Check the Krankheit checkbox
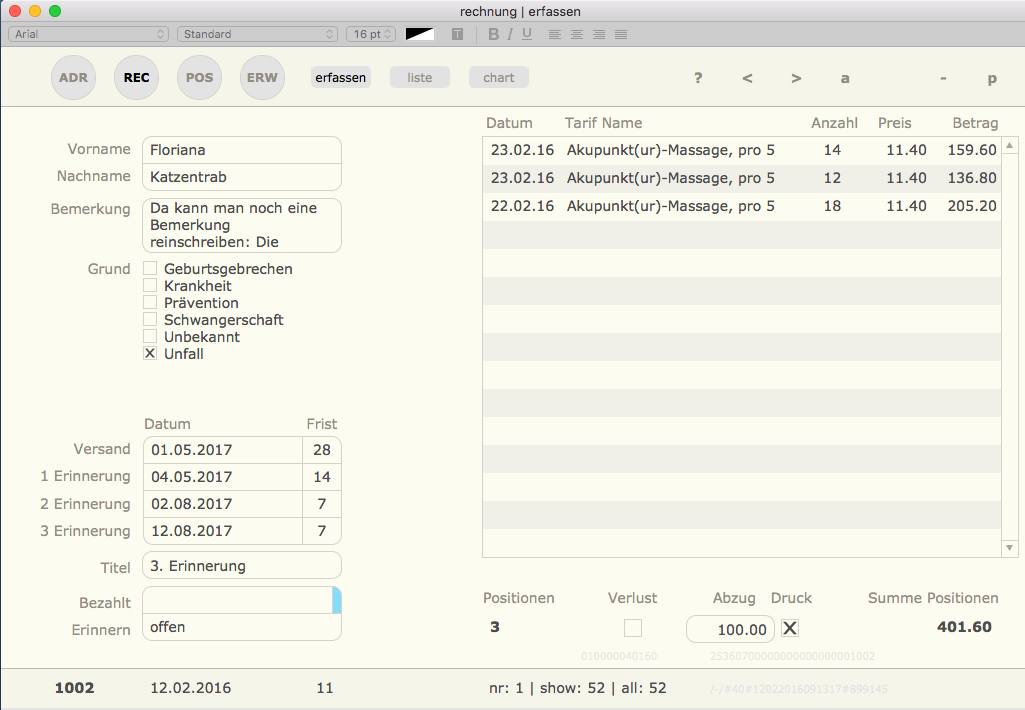 click(x=150, y=286)
